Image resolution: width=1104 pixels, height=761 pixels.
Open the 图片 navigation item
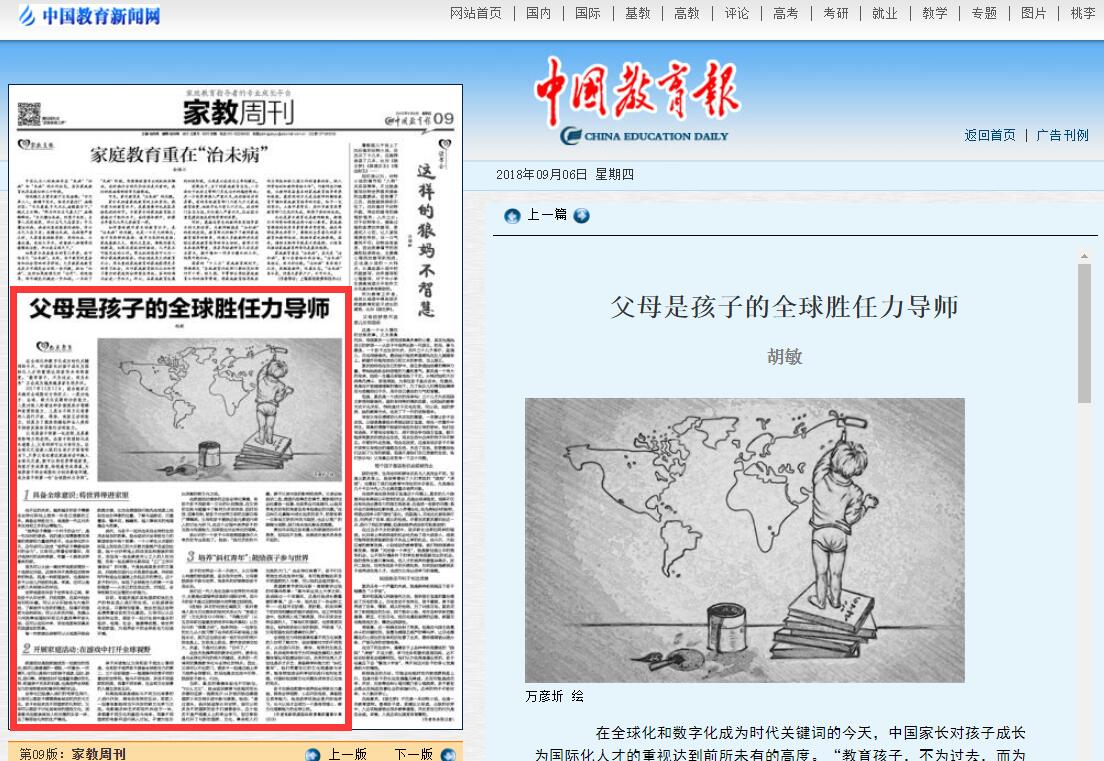pos(1034,13)
